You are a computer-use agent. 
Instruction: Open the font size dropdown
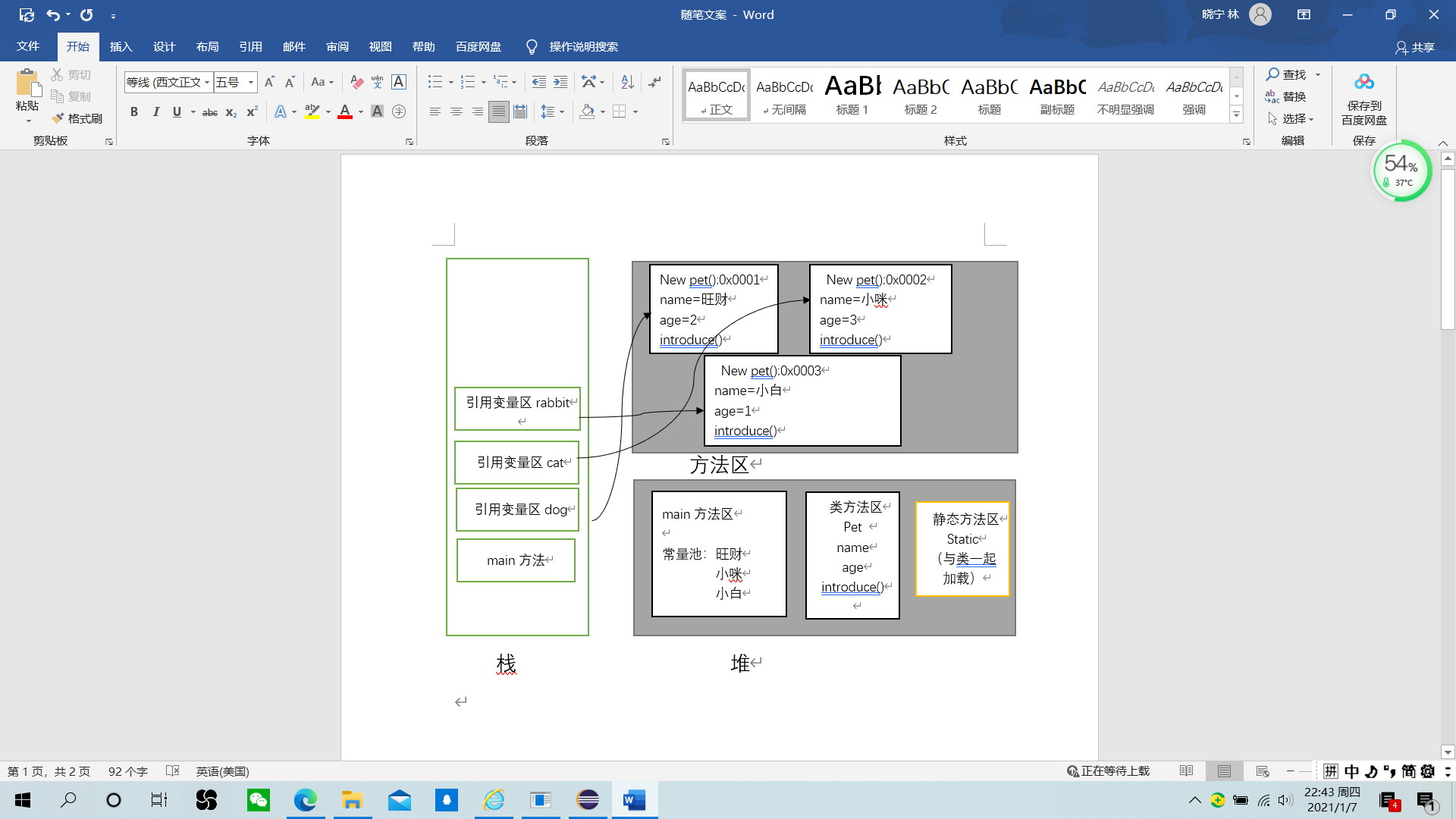251,82
